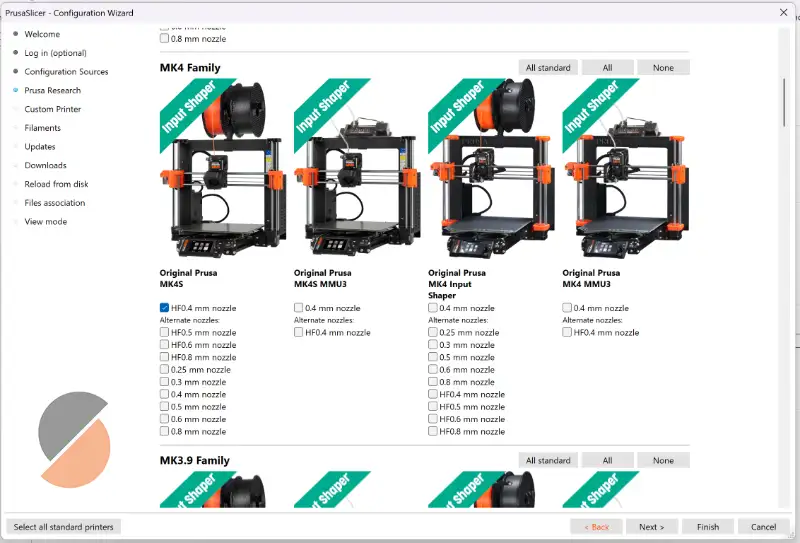
Task: Click the MK4 Family heading
Action: pyautogui.click(x=190, y=68)
